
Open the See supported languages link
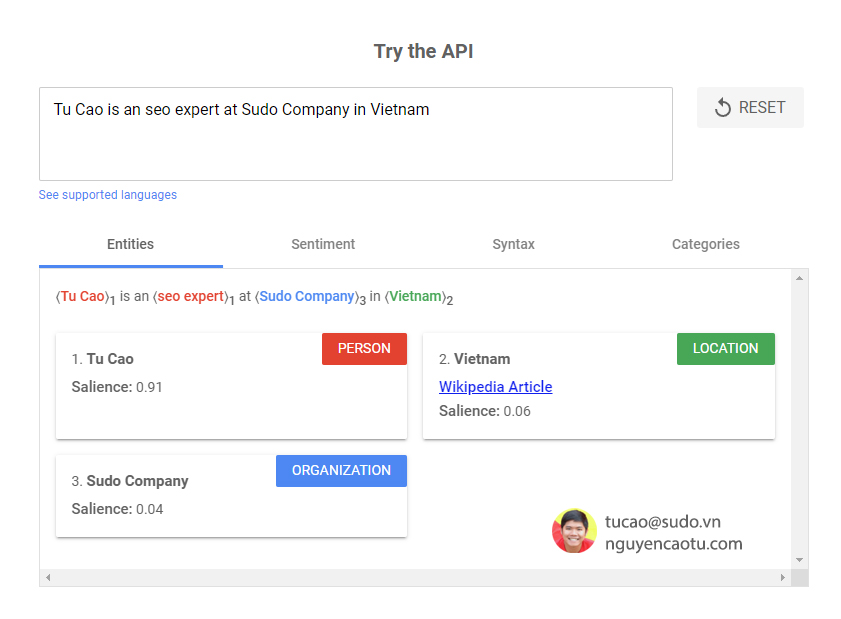108,195
